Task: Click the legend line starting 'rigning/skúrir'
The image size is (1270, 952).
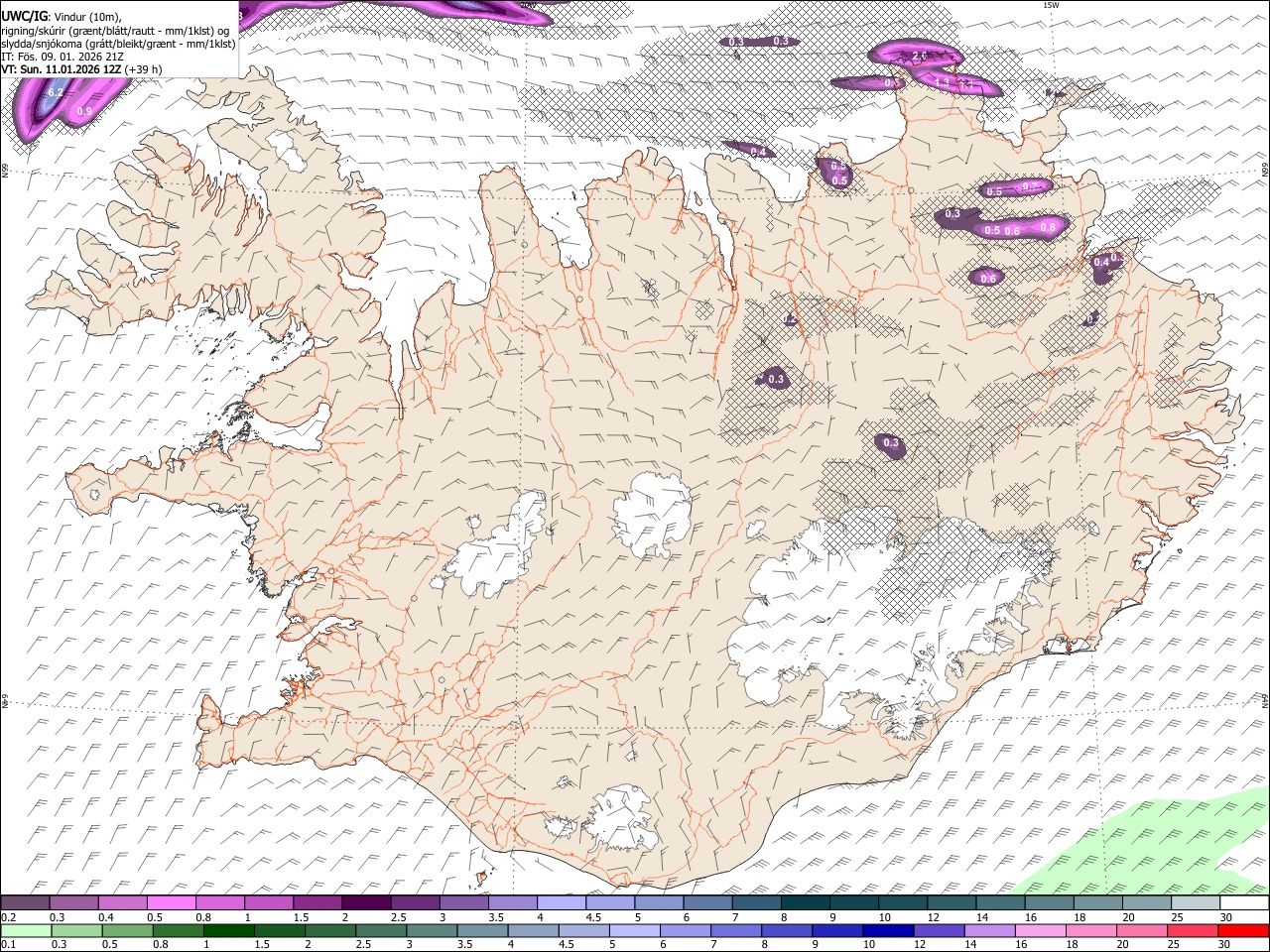Action: [117, 30]
